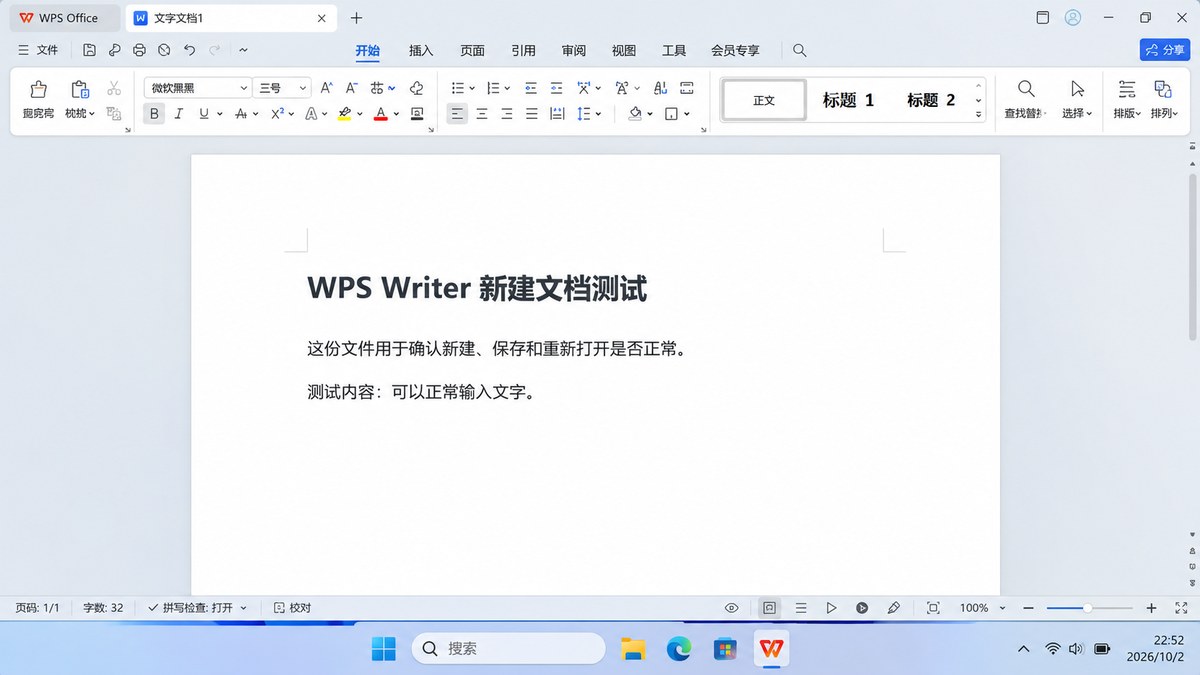Toggle italic formatting

click(179, 114)
